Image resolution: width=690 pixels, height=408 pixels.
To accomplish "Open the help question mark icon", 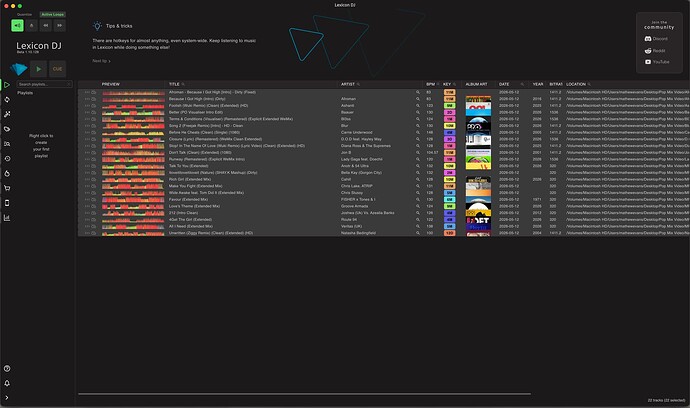I will click(x=7, y=368).
